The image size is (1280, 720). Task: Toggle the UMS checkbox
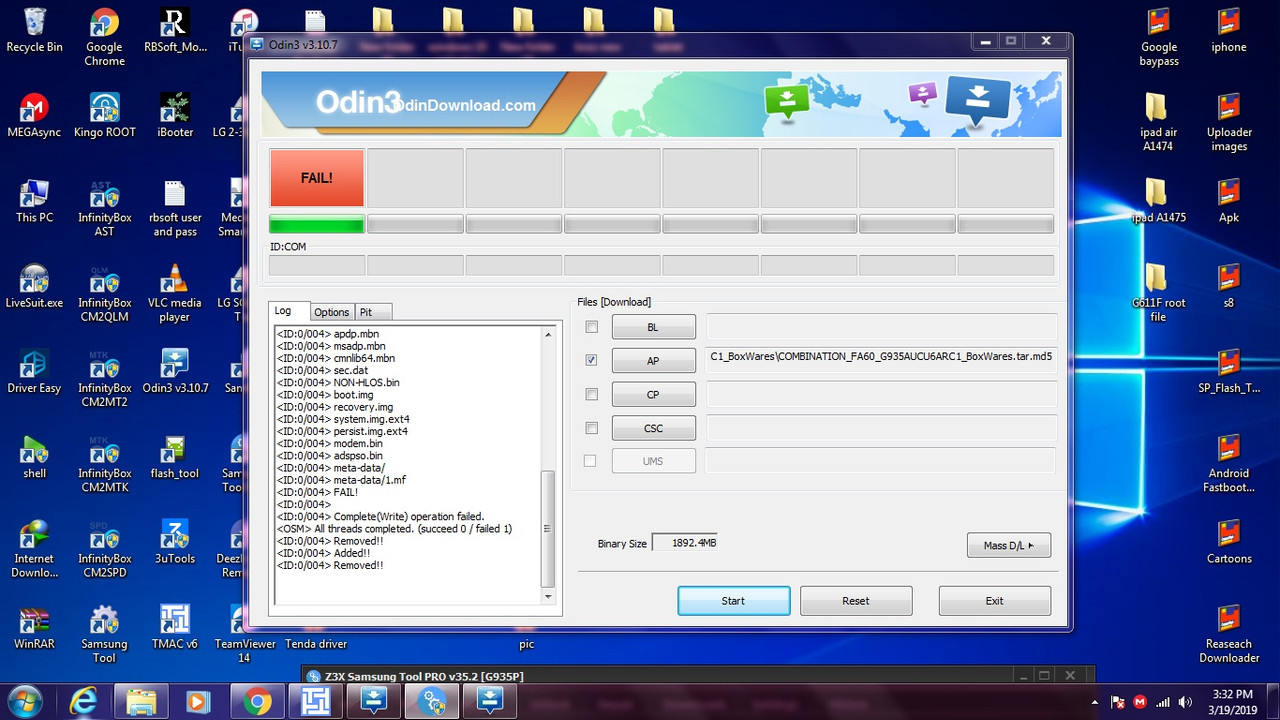[x=589, y=461]
